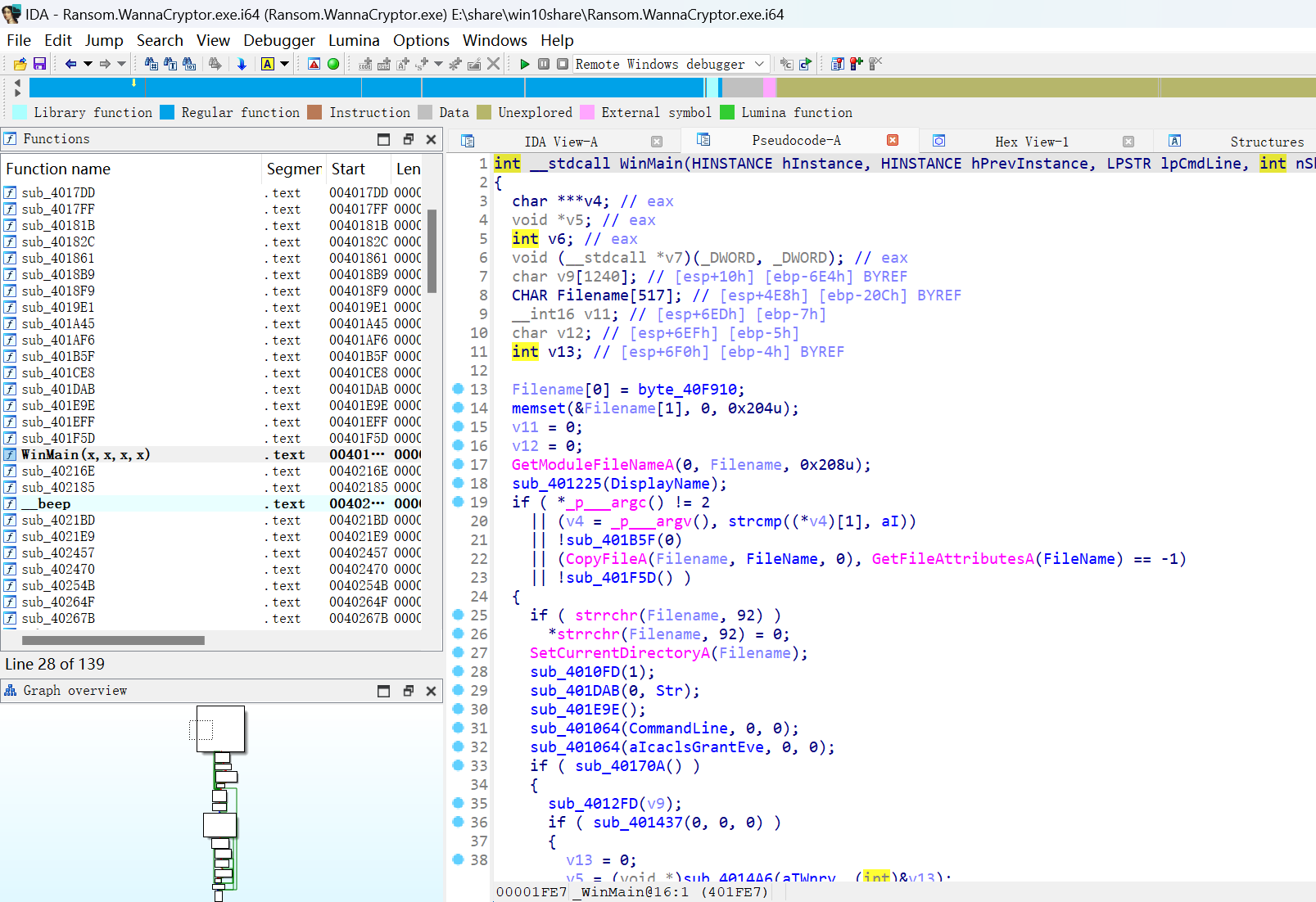Toggle breakpoint dot at pseudocode line 19

458,502
